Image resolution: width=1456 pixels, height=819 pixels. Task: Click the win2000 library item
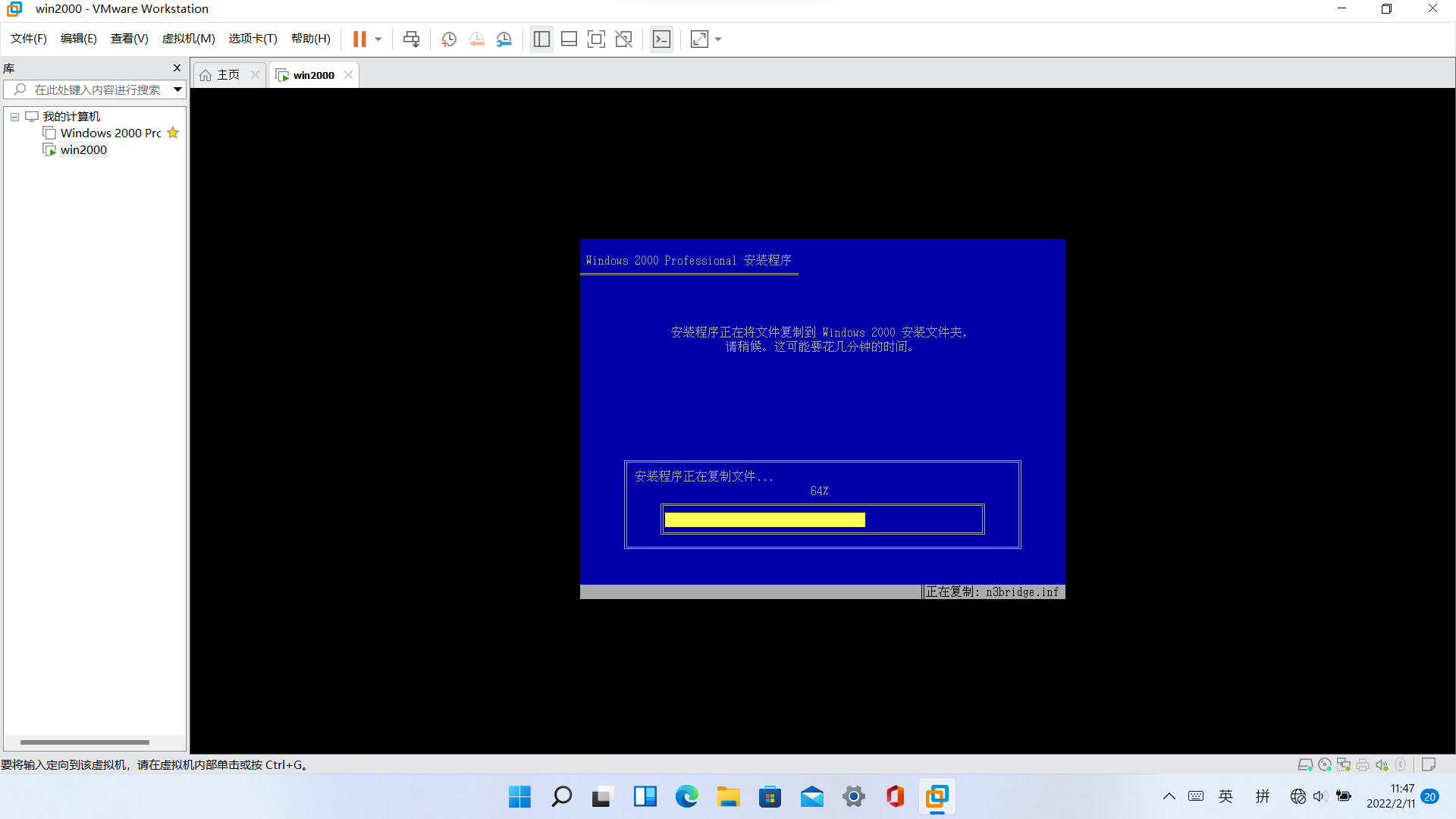coord(83,149)
